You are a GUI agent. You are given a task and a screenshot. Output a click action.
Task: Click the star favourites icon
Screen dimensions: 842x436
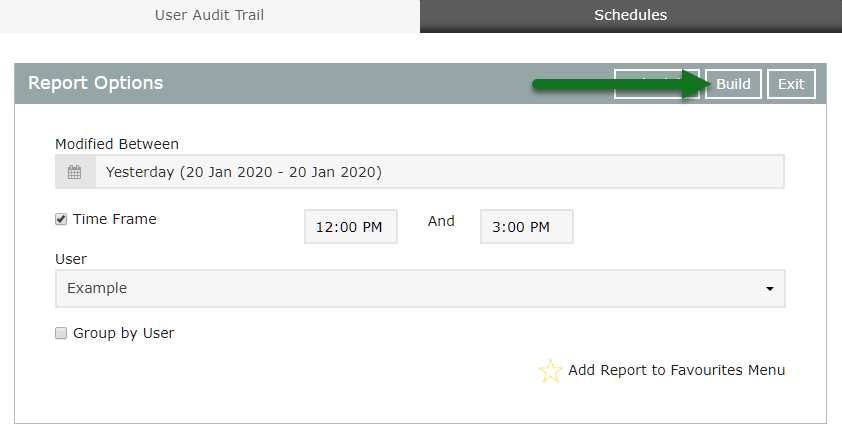pyautogui.click(x=550, y=371)
